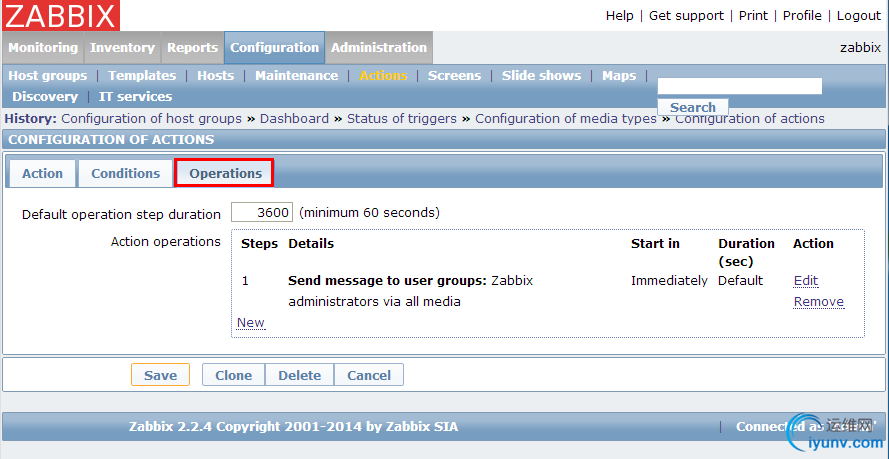Screen dimensions: 889x459
Task: Open history link Configuration of media types
Action: pyautogui.click(x=566, y=118)
